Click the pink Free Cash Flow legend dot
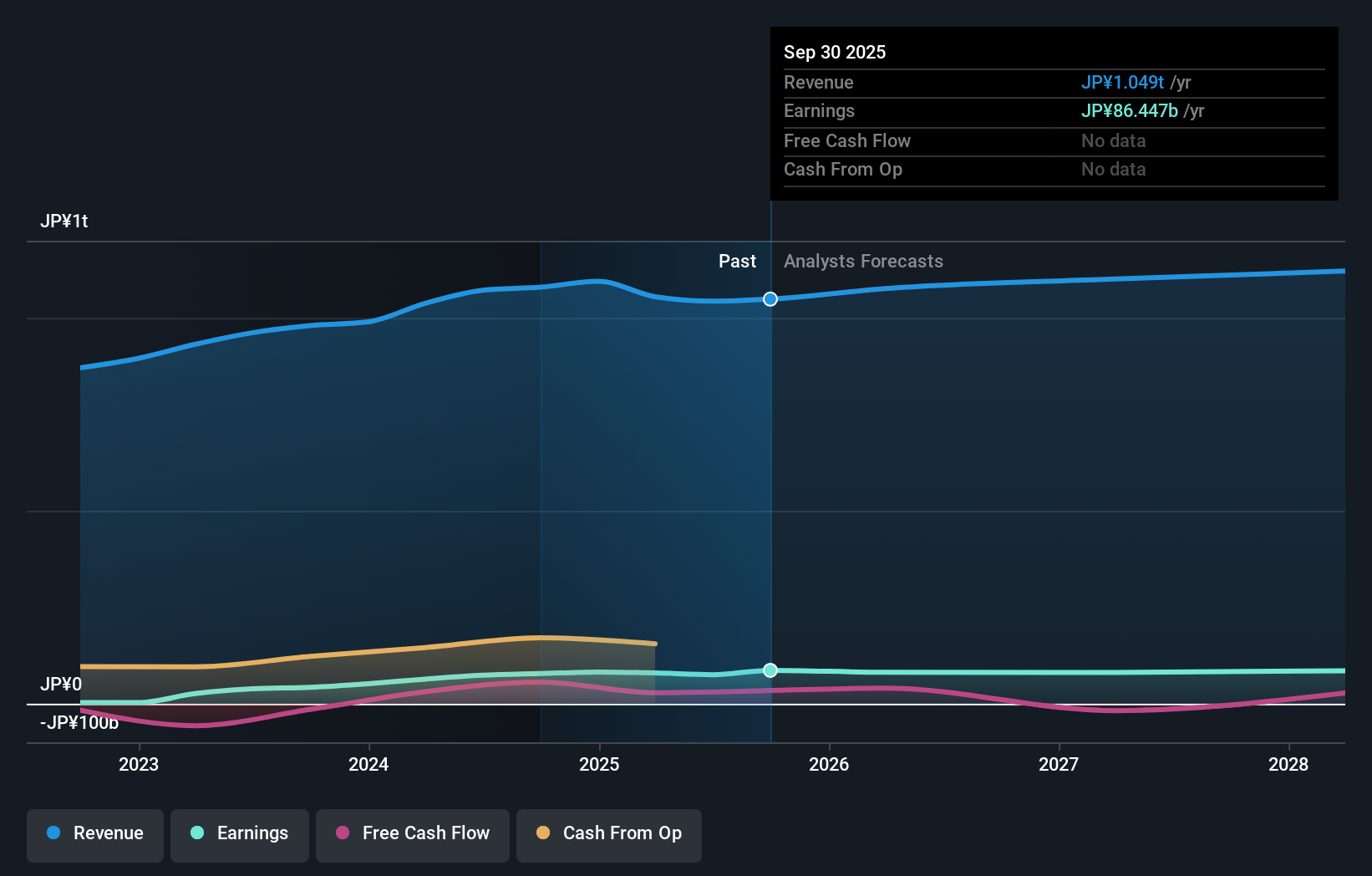 pyautogui.click(x=343, y=833)
